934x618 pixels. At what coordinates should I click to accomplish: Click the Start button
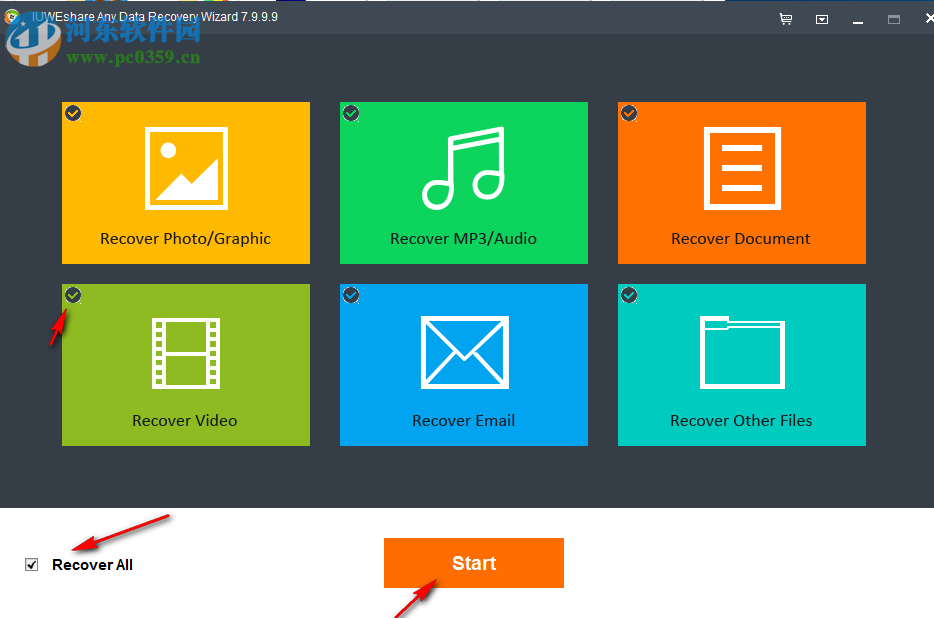point(473,563)
